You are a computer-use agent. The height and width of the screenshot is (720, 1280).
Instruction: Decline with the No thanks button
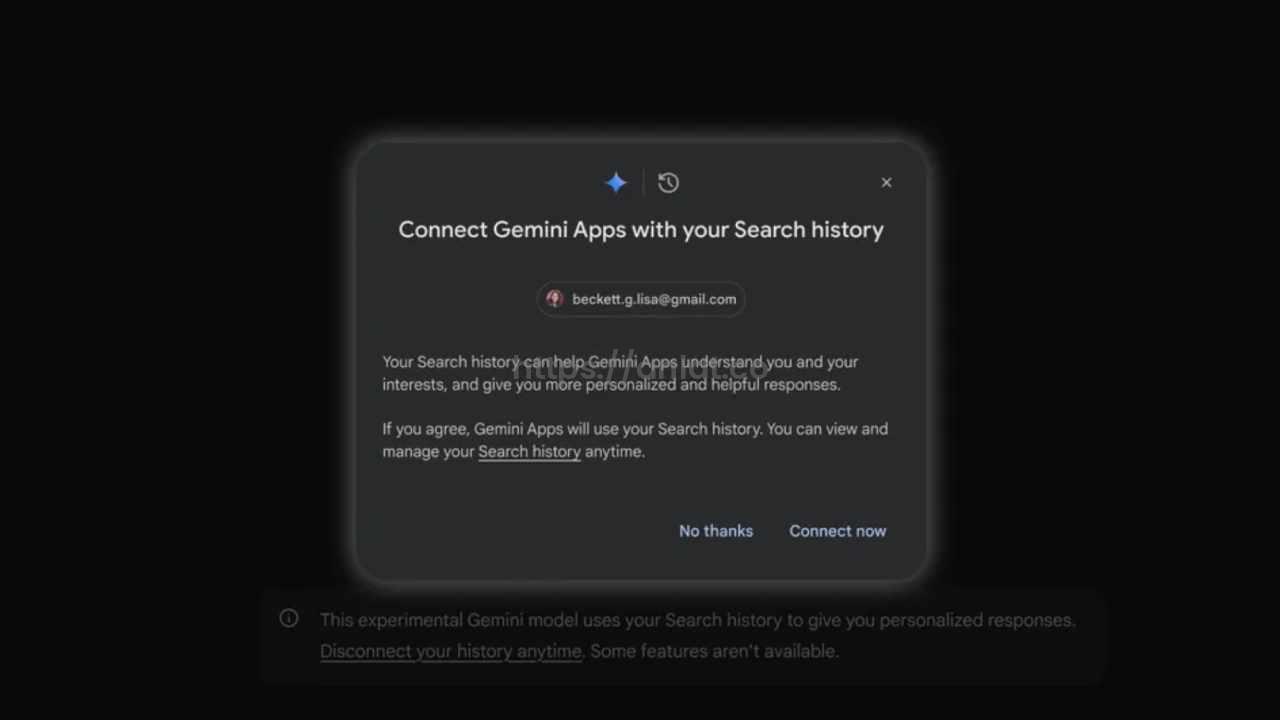pos(716,531)
